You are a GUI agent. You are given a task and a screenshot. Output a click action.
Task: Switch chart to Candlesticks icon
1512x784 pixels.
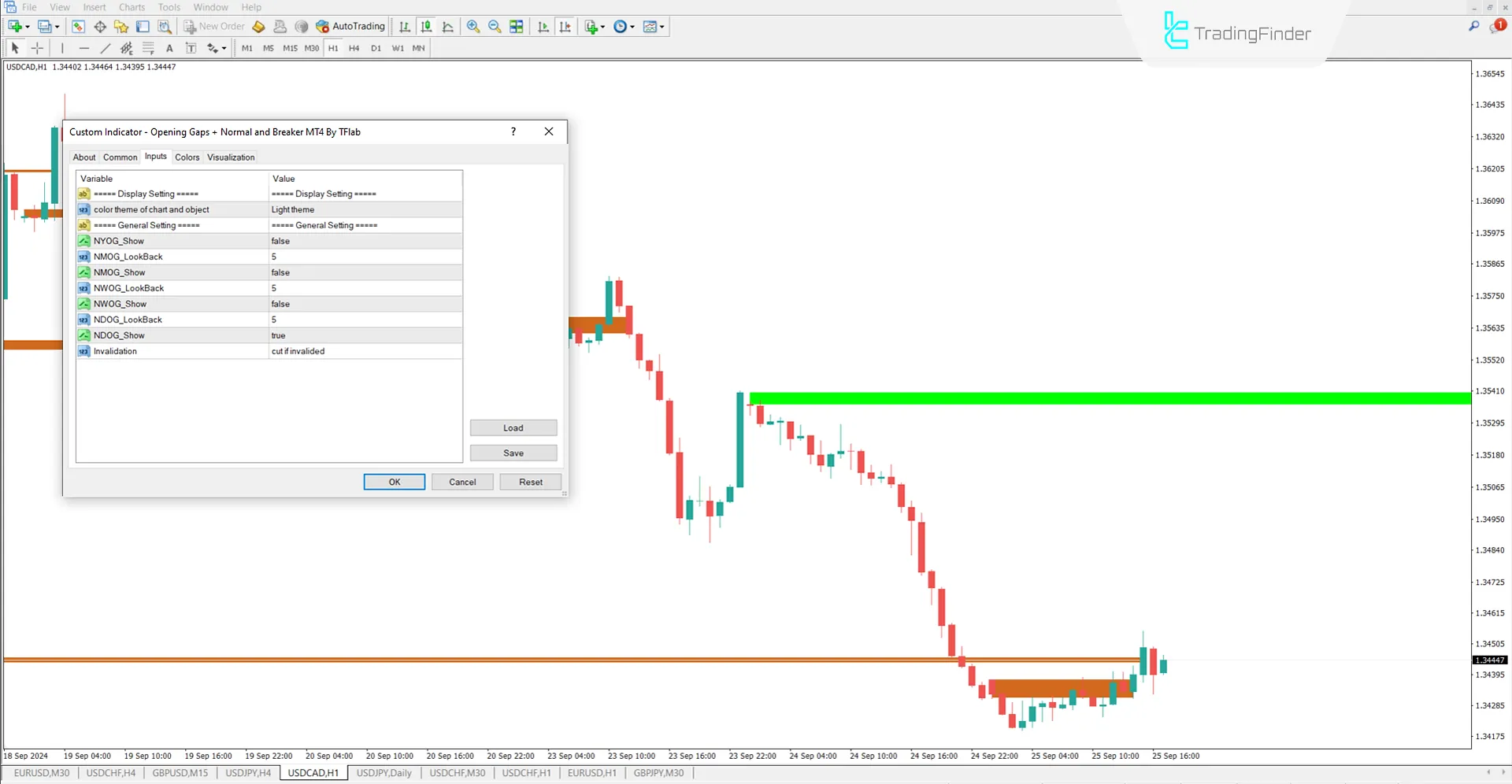(x=426, y=27)
